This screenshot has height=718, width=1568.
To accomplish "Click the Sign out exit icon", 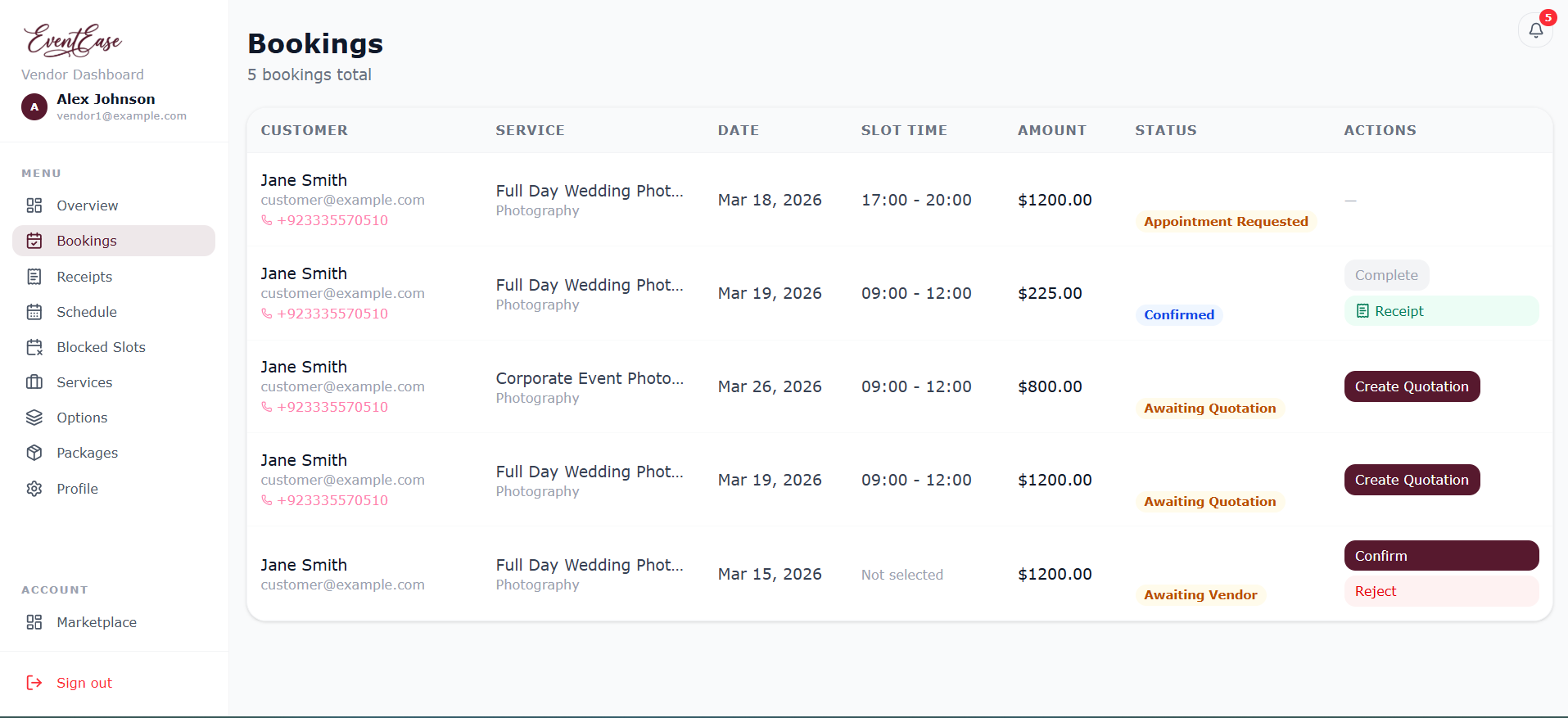I will tap(34, 682).
